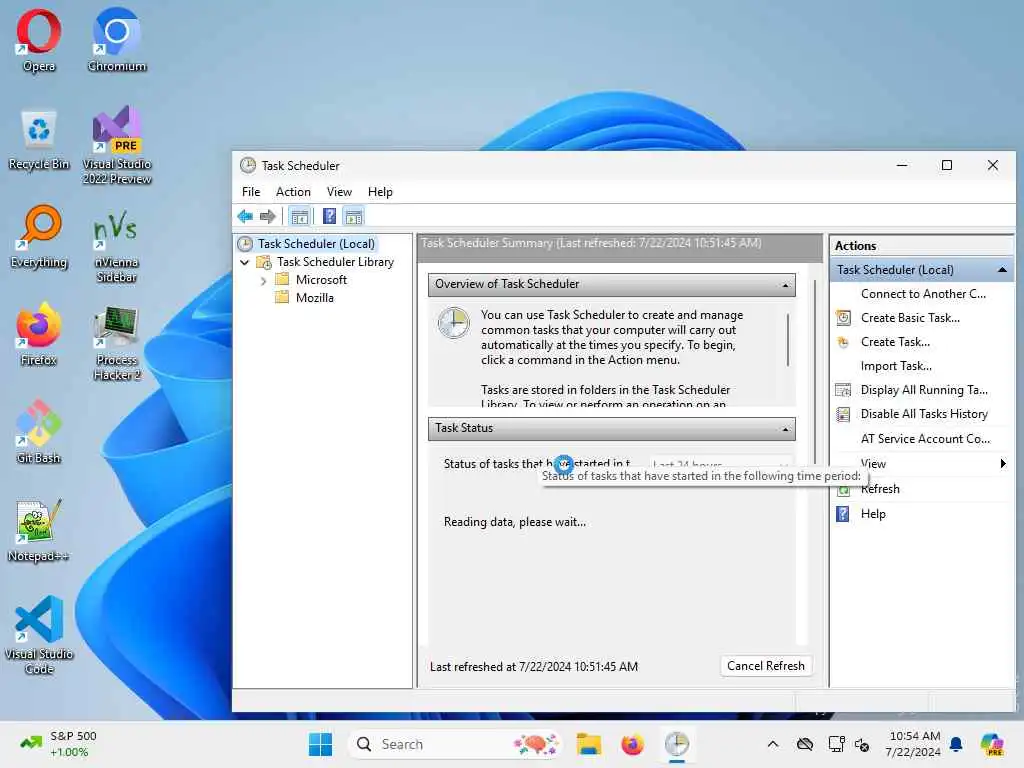Open the Microsoft folder in the tree
Viewport: 1024px width, 768px height.
321,280
